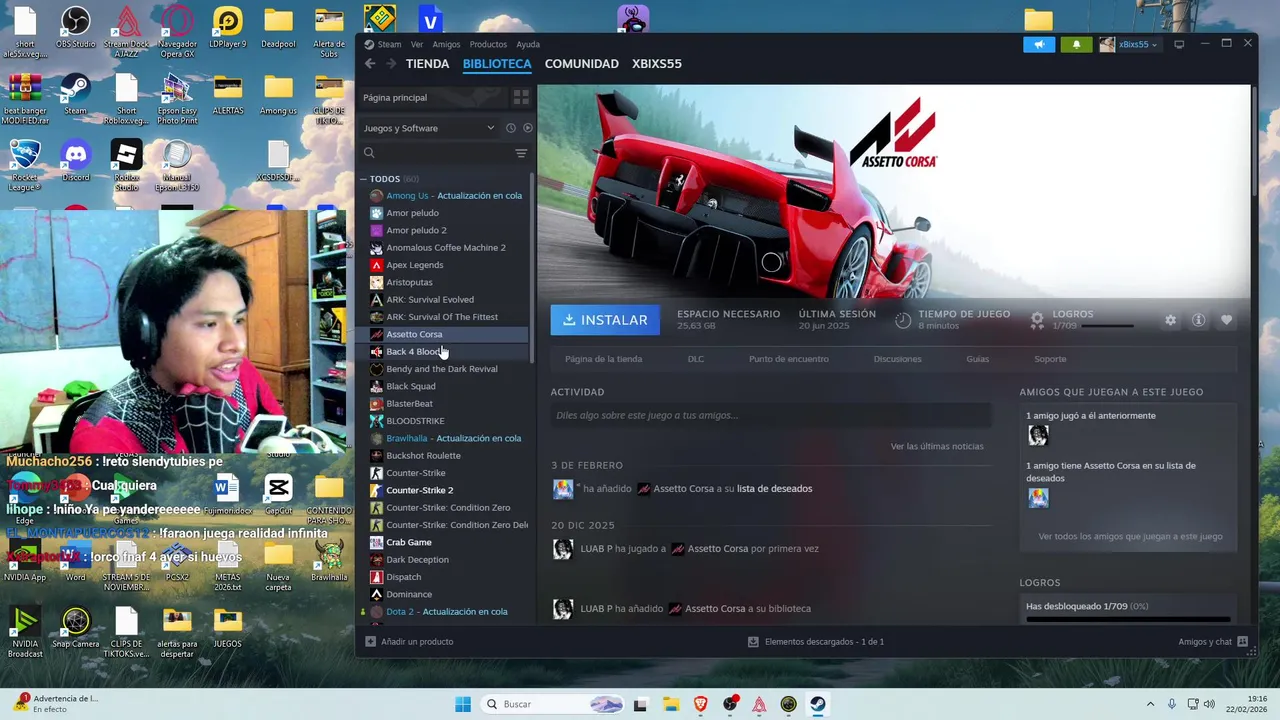
Task: Open OBS Studio desktop shortcut
Action: pyautogui.click(x=75, y=27)
